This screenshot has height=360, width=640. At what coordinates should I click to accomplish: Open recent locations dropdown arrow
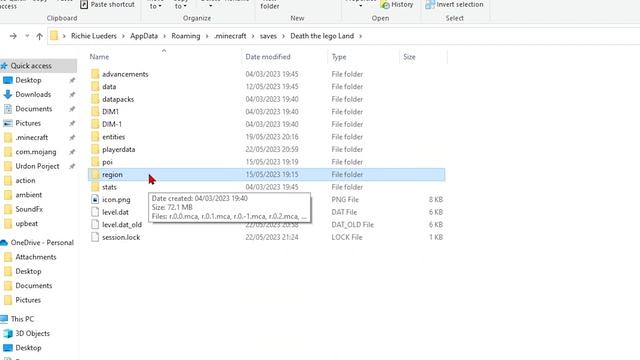coord(27,36)
